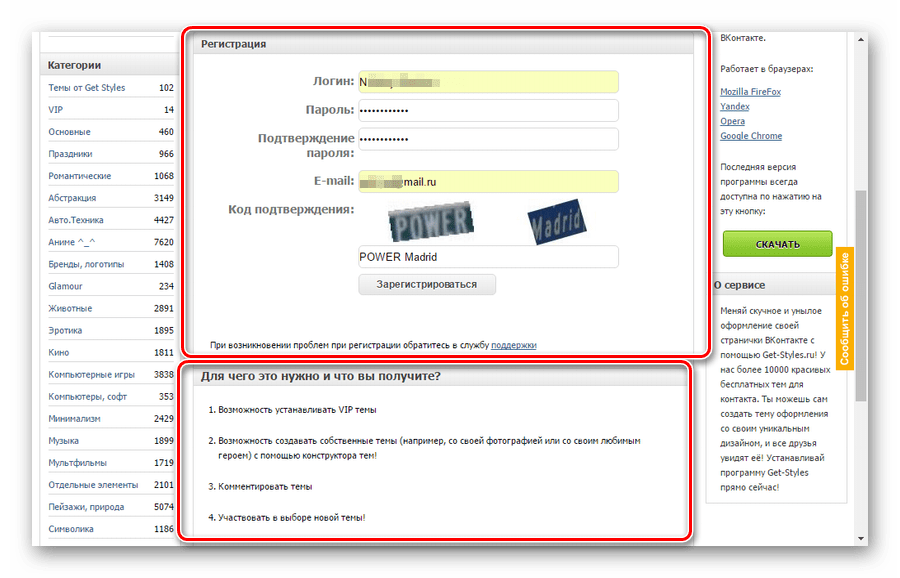The image size is (900, 578).
Task: Click the text Комментировать темы
Action: point(265,487)
